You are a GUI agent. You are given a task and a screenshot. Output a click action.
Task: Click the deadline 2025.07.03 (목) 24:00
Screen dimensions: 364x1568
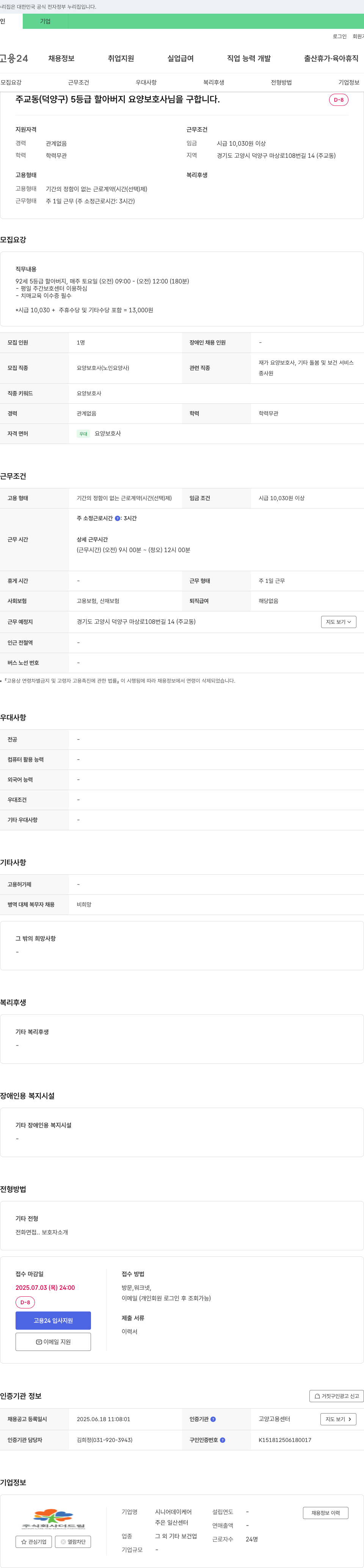point(45,1288)
